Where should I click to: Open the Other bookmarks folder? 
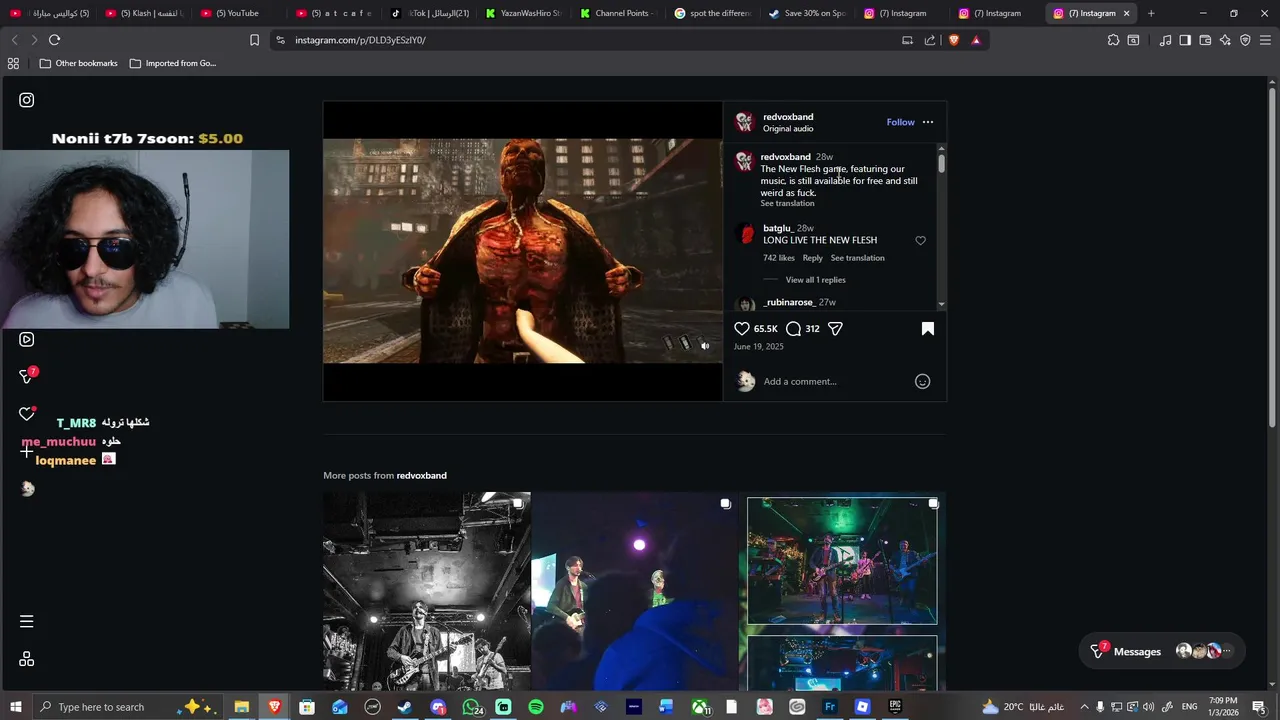coord(78,63)
